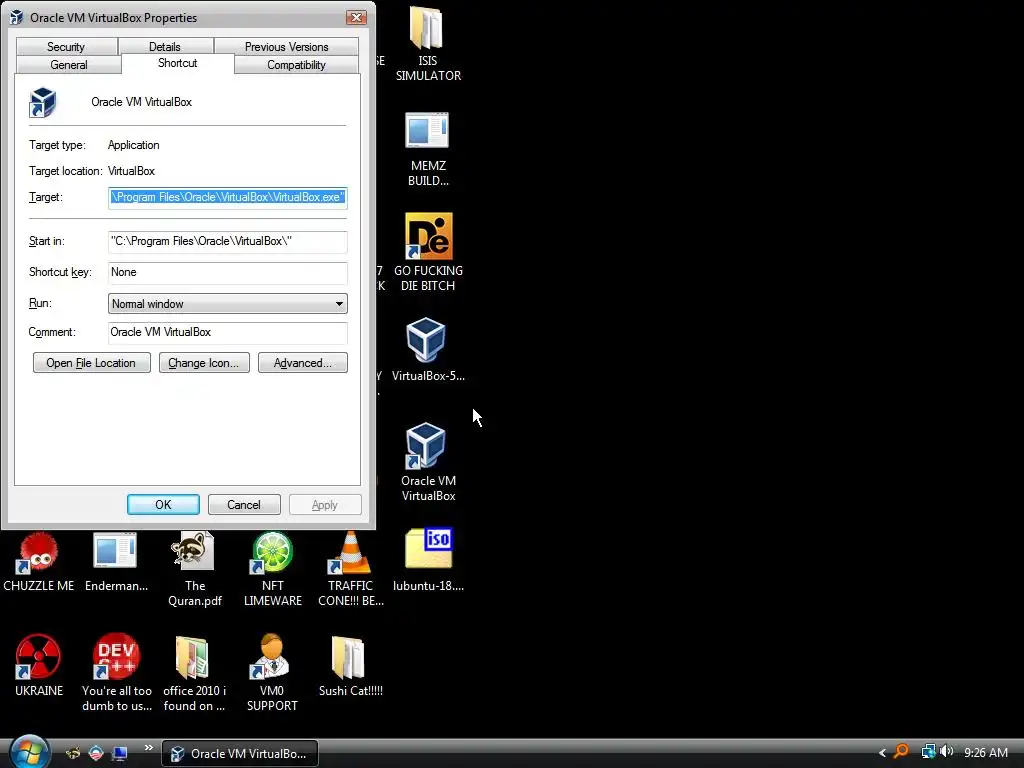Open the volume speaker tray icon
This screenshot has width=1024, height=768.
(x=946, y=752)
